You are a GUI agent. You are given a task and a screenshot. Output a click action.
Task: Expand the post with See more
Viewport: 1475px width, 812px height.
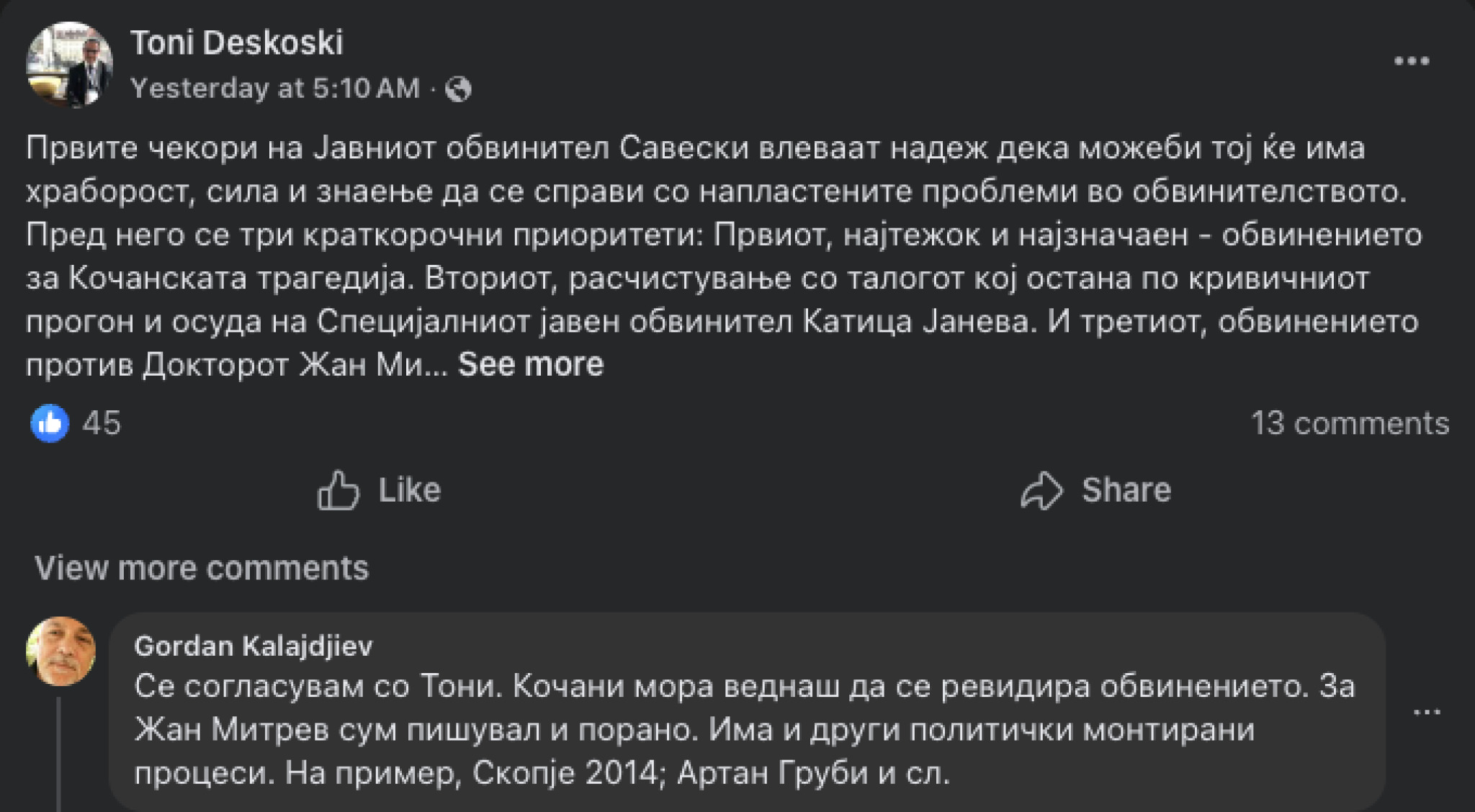tap(530, 364)
